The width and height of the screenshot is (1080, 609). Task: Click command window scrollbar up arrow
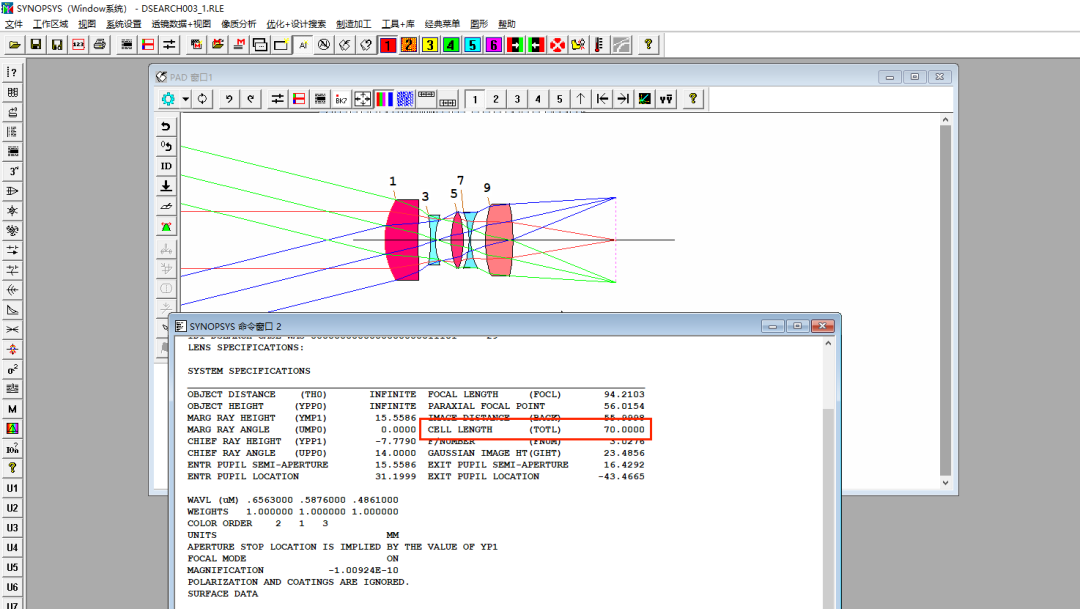(x=828, y=343)
